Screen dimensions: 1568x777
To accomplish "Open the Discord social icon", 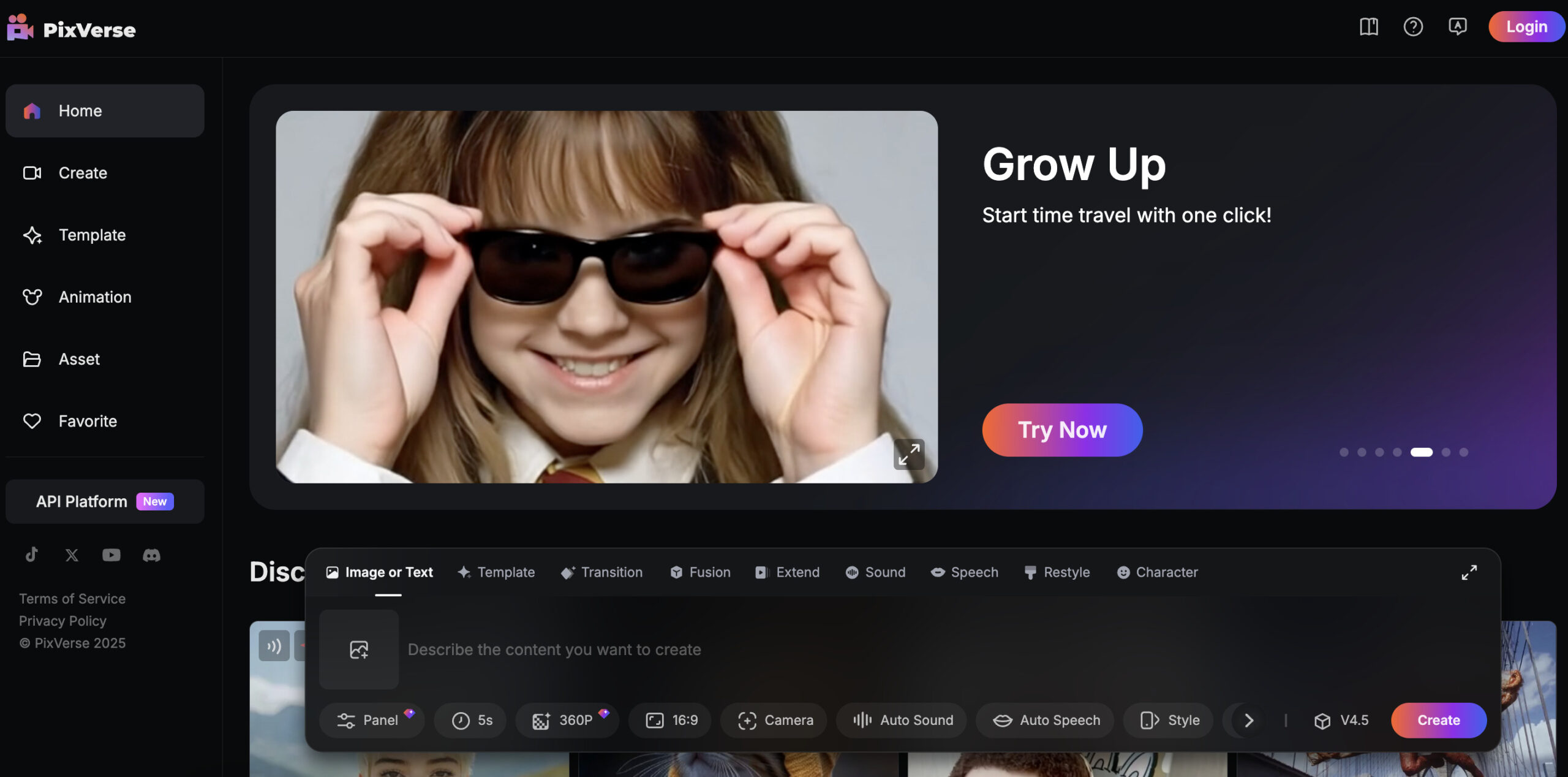I will coord(151,555).
